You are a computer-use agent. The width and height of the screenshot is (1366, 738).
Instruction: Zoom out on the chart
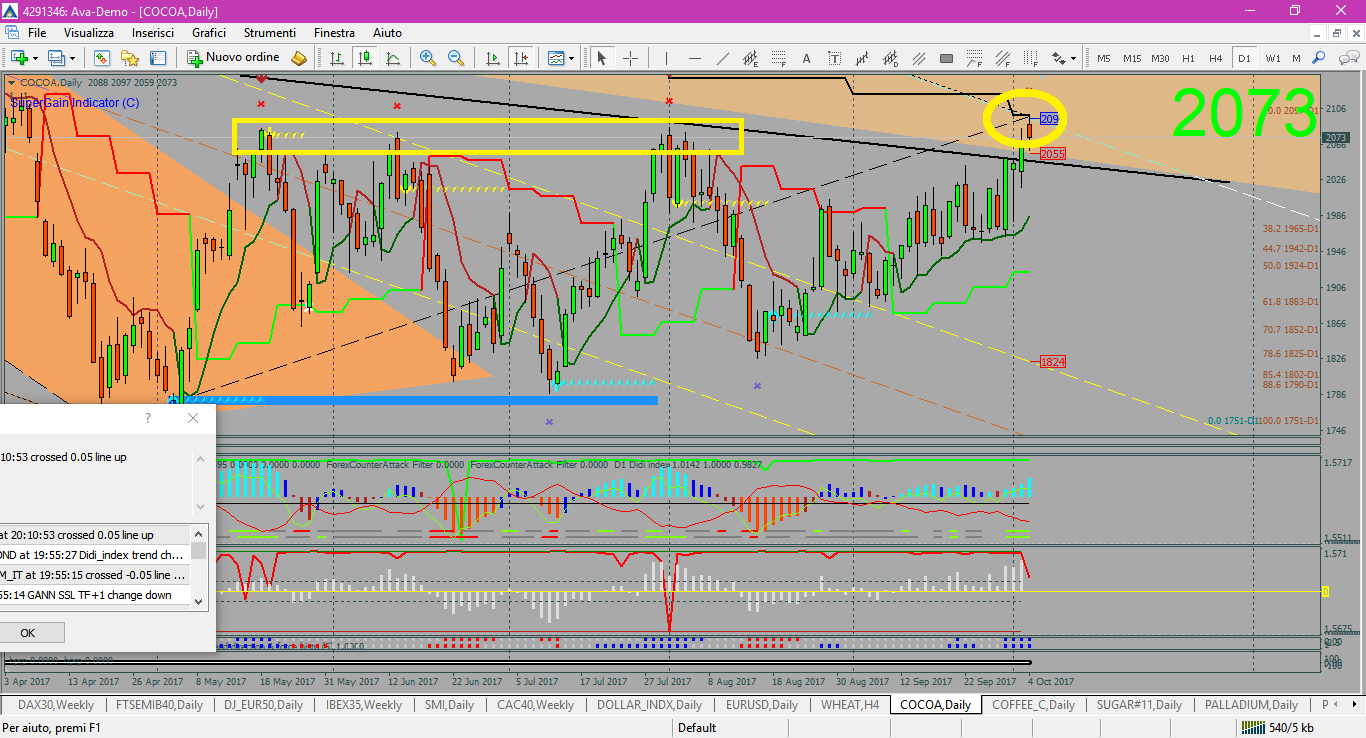(456, 58)
